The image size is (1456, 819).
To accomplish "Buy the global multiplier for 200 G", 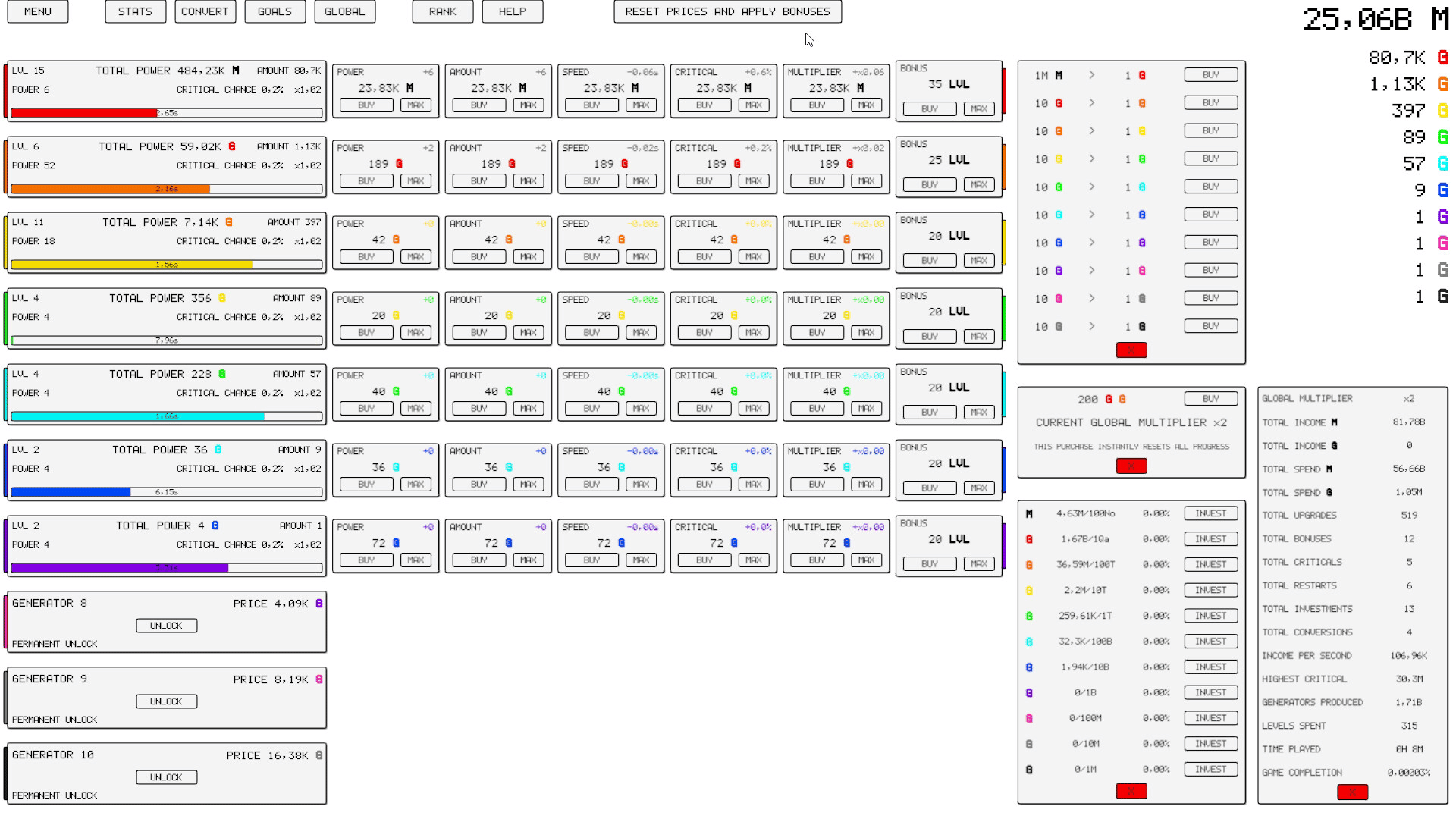I will tap(1210, 399).
